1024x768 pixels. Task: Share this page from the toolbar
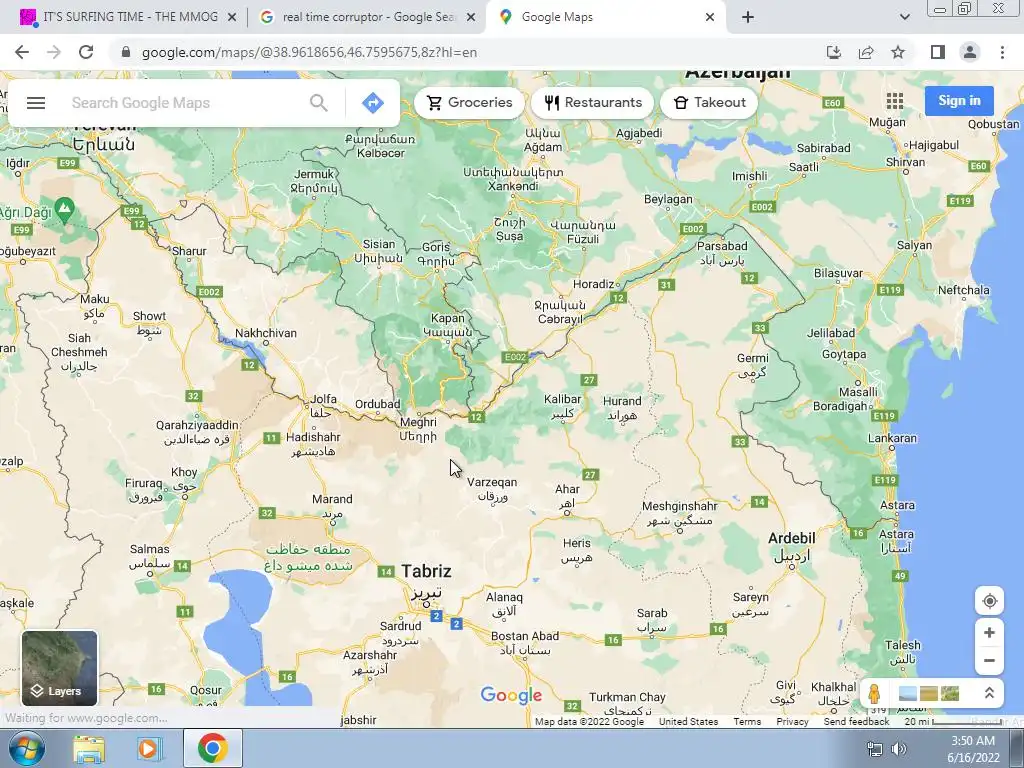[x=866, y=52]
